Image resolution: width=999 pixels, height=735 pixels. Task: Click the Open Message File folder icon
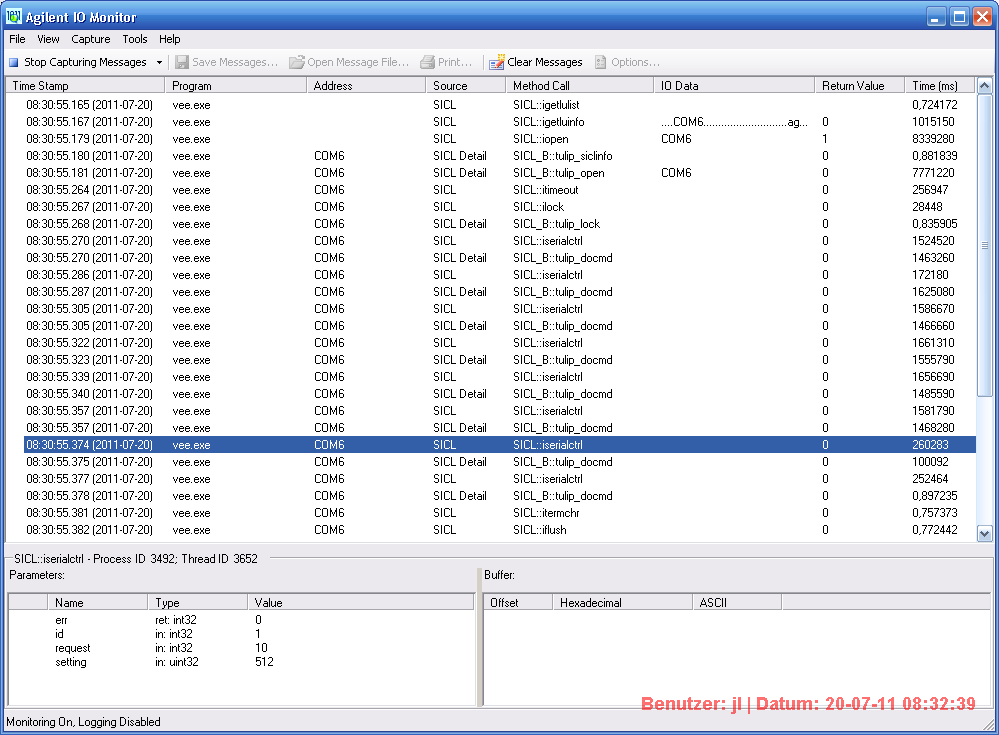click(x=297, y=62)
